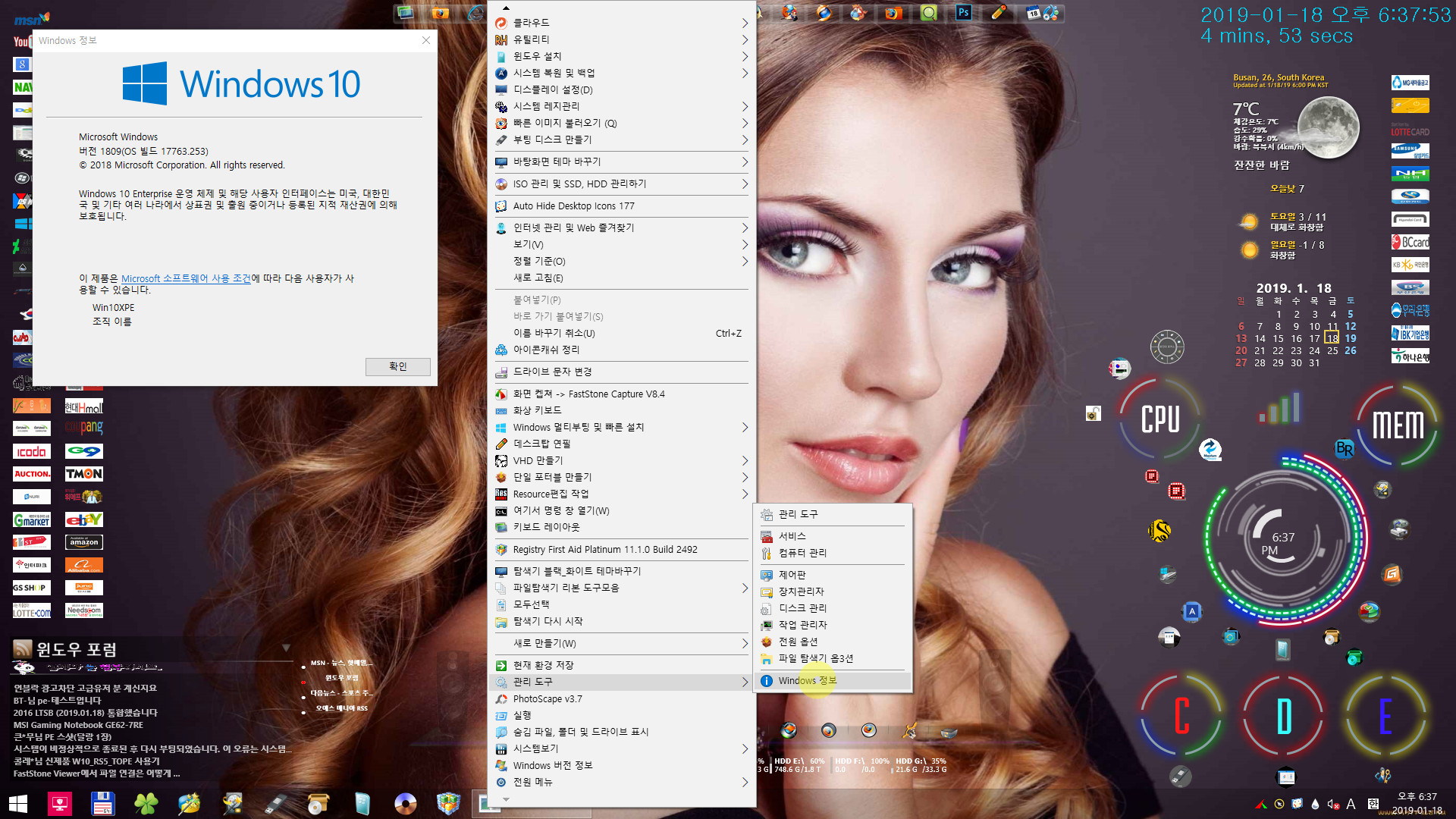Click the CPU meter gadget
The height and width of the screenshot is (819, 1456).
point(1160,419)
